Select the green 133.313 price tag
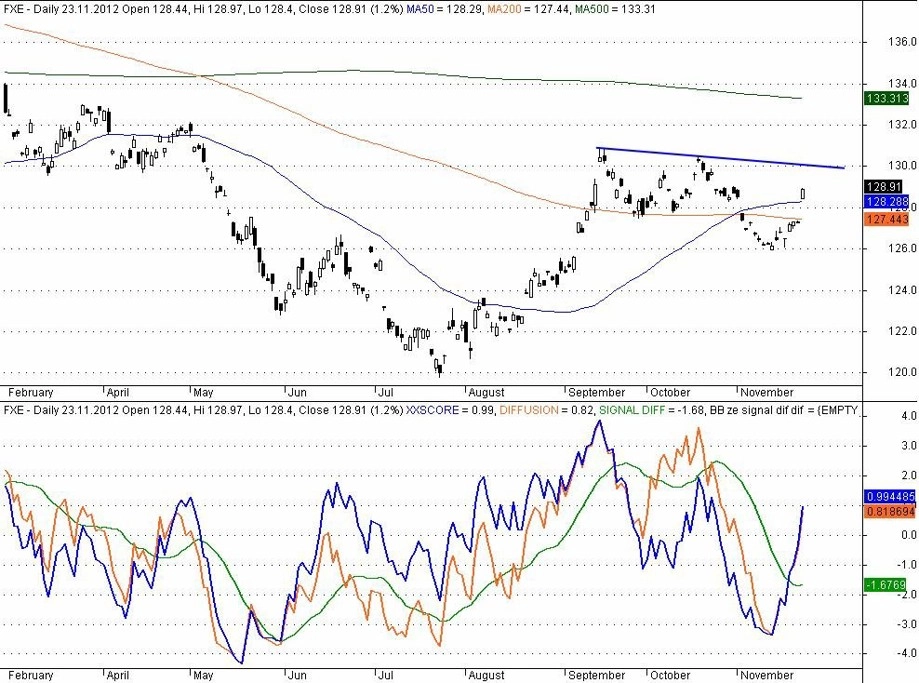This screenshot has height=683, width=919. tap(887, 98)
